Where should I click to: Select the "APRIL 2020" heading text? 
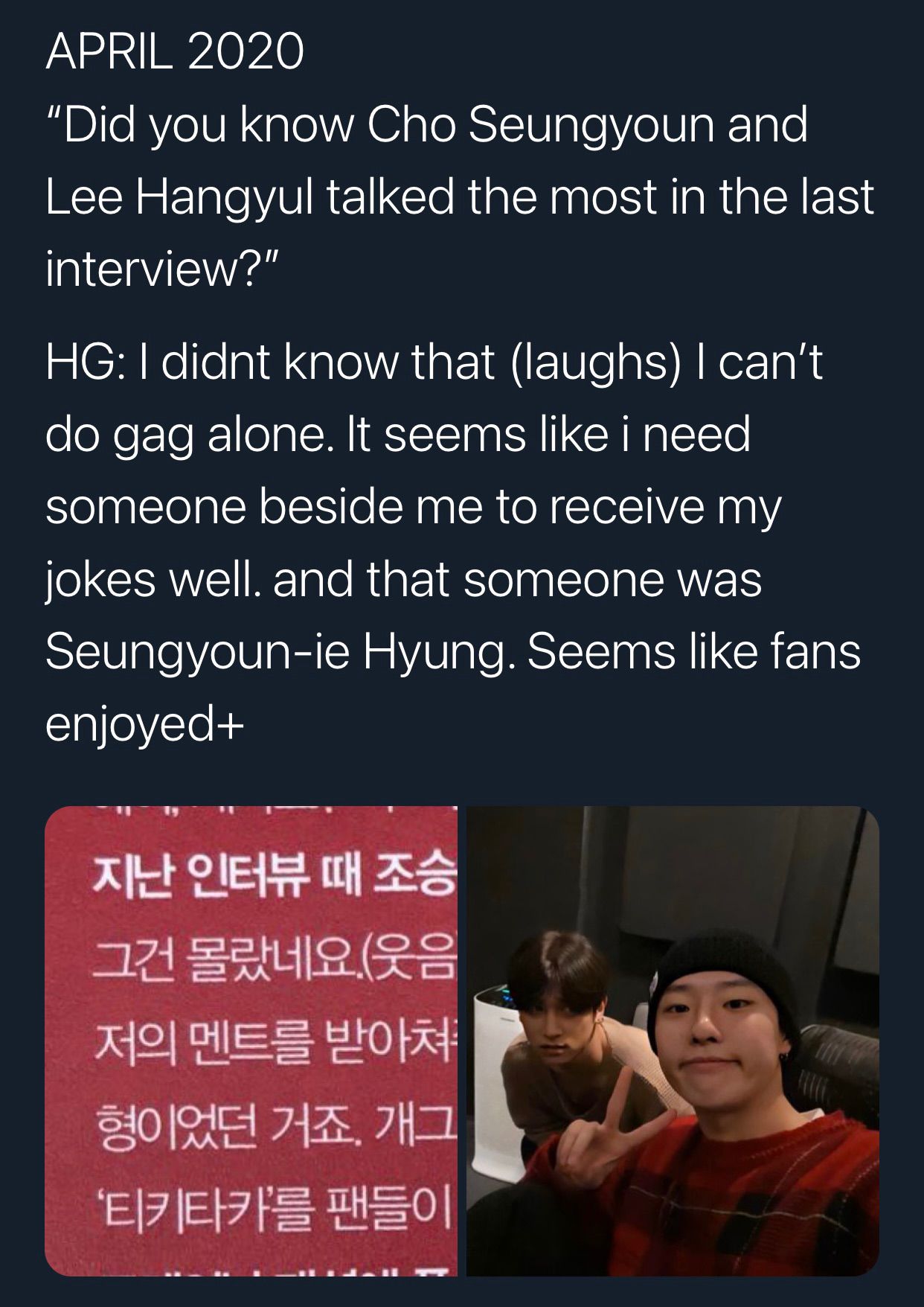pyautogui.click(x=175, y=52)
